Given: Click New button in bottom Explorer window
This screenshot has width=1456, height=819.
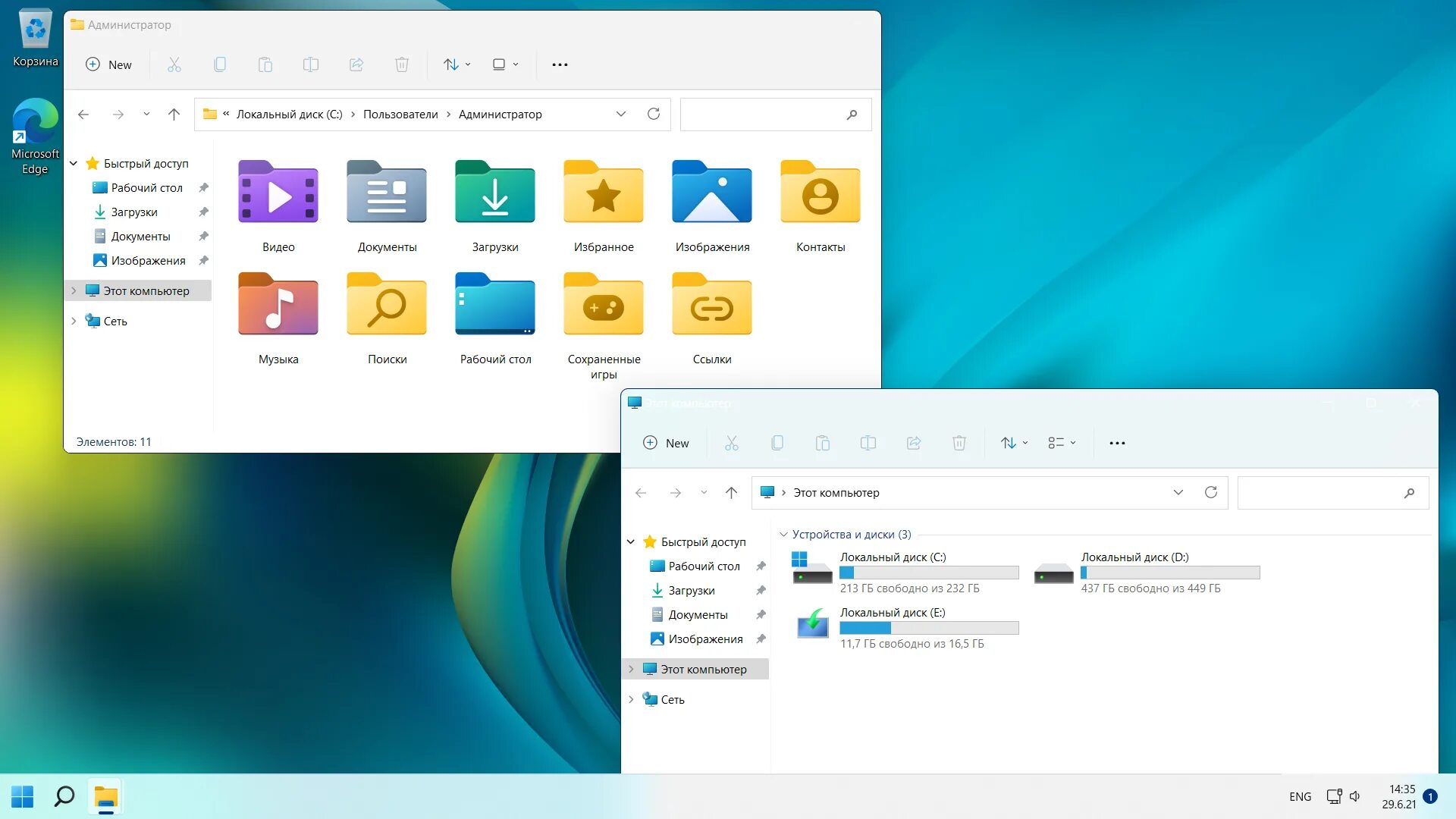Looking at the screenshot, I should (x=665, y=443).
